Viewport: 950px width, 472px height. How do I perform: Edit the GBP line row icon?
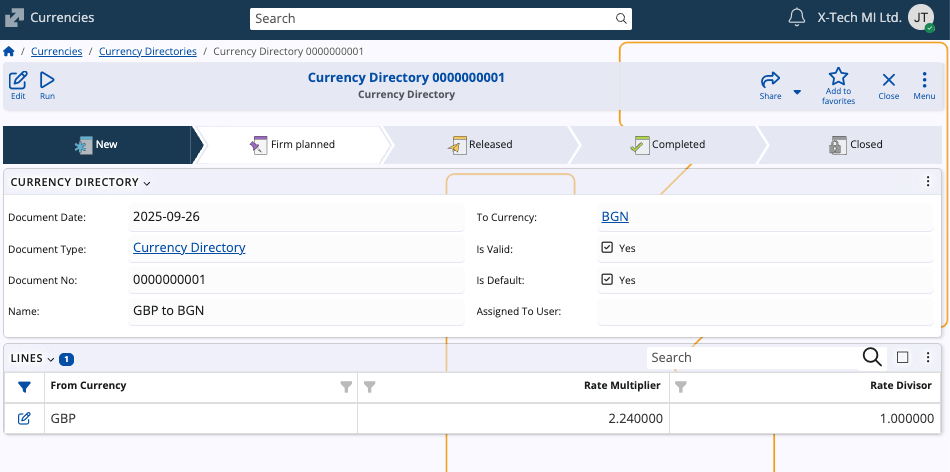[x=24, y=418]
